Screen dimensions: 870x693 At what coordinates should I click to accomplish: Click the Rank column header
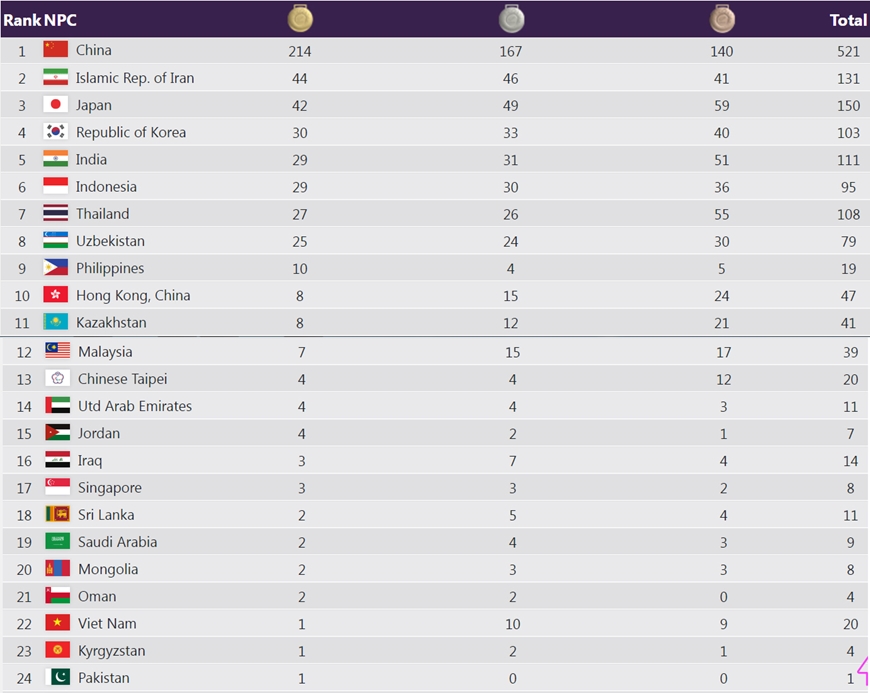[x=21, y=20]
